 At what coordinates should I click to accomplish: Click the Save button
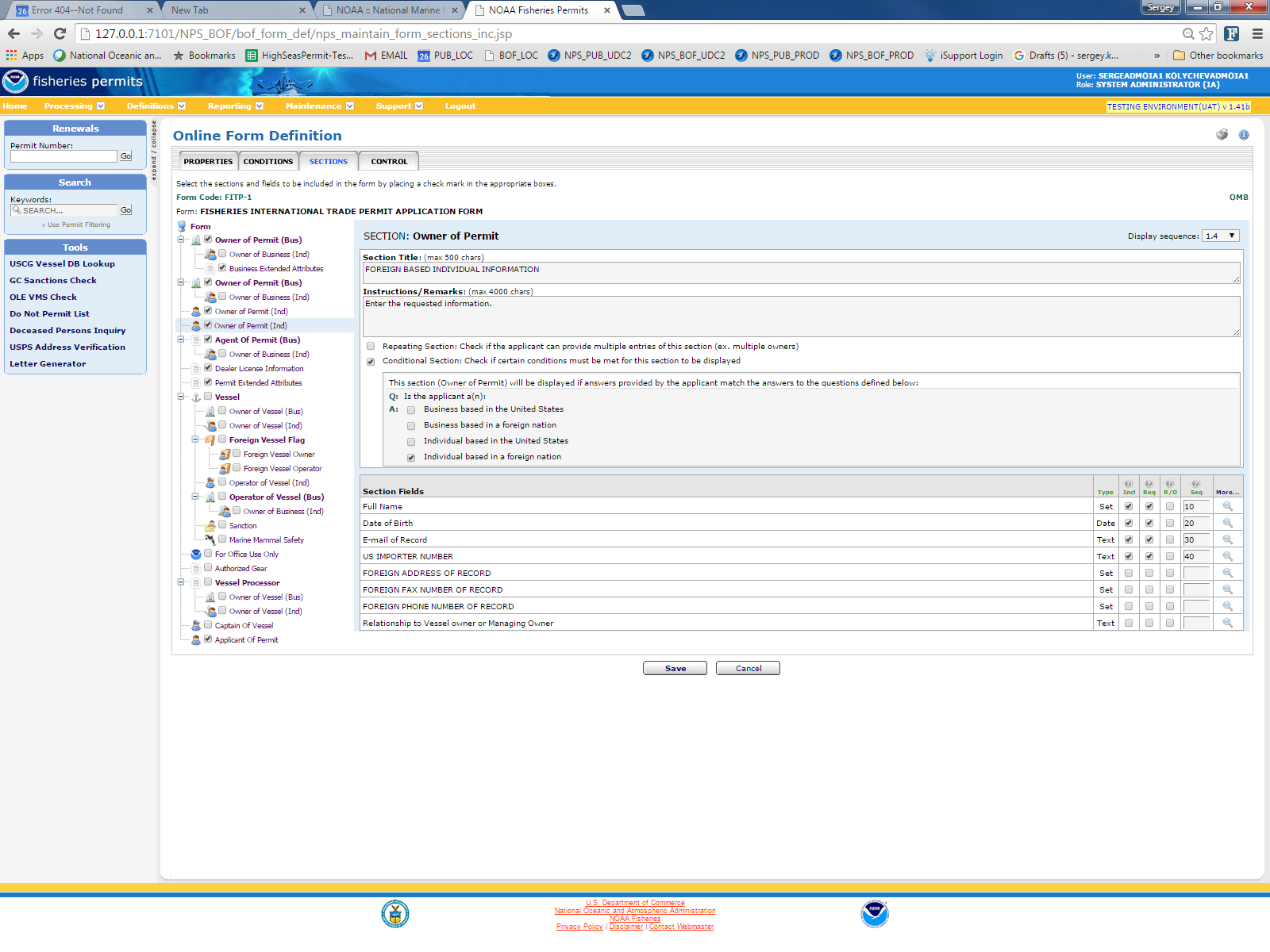click(x=675, y=668)
